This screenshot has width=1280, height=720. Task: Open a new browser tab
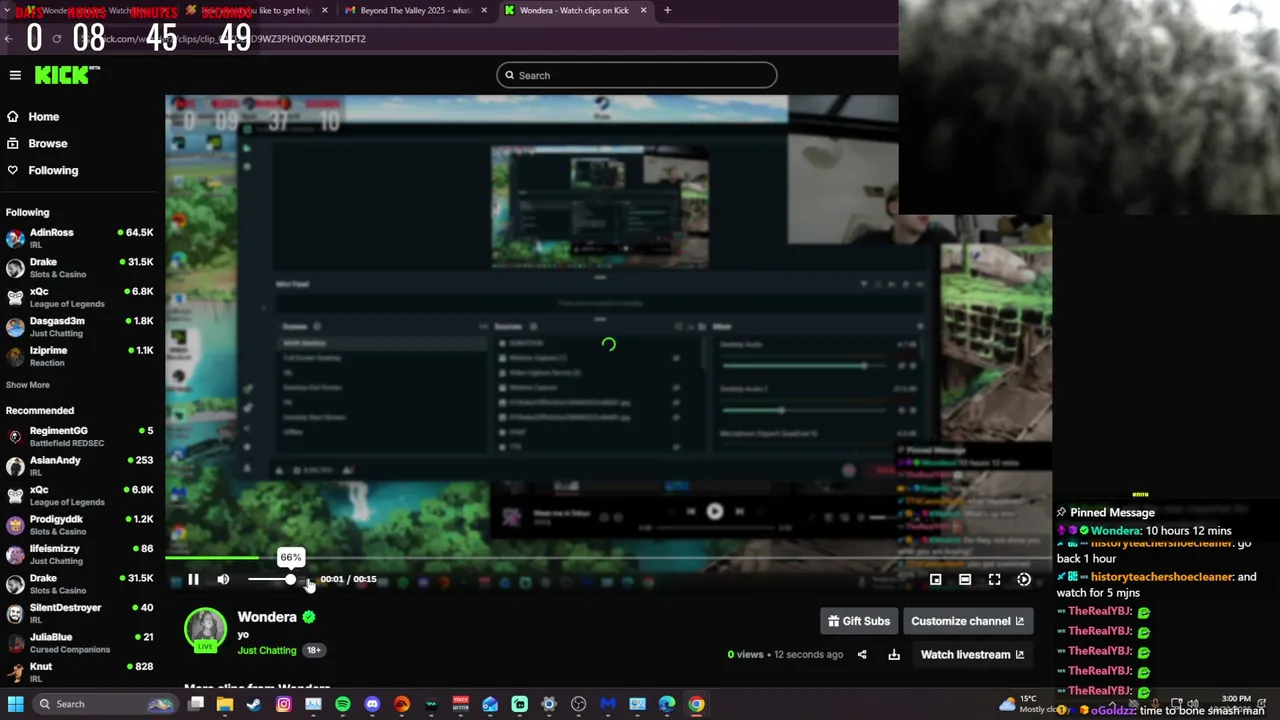667,10
